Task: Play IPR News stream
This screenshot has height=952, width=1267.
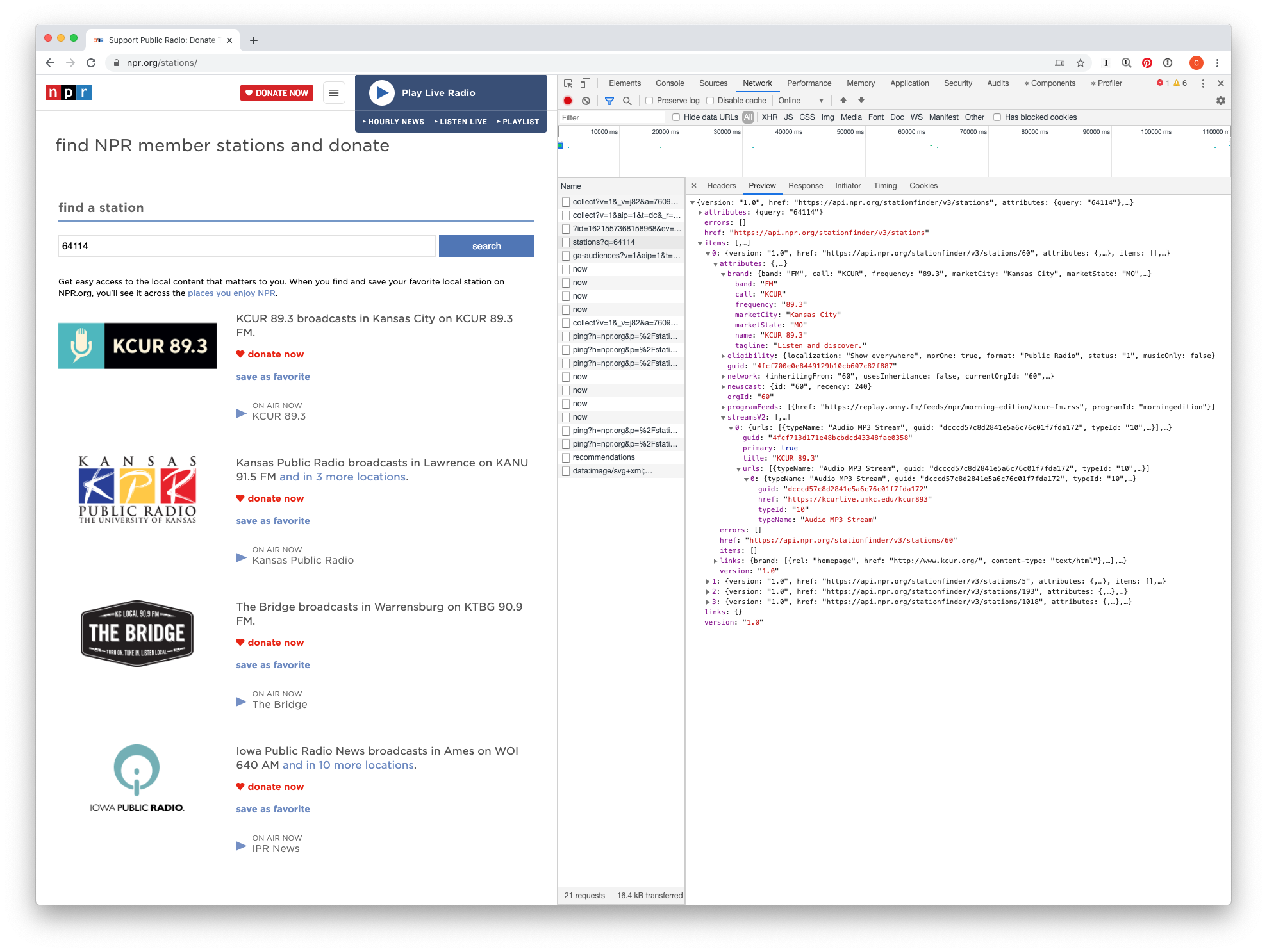Action: coord(241,846)
